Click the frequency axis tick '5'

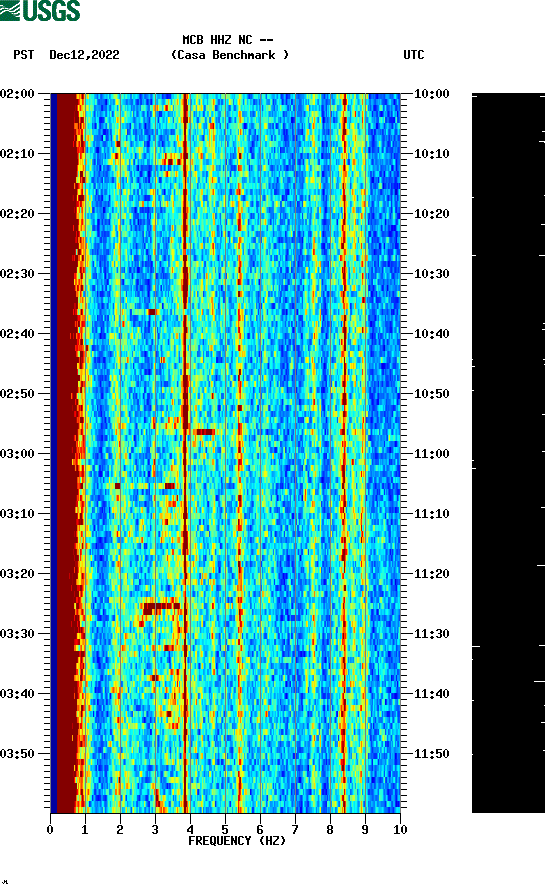tap(225, 830)
